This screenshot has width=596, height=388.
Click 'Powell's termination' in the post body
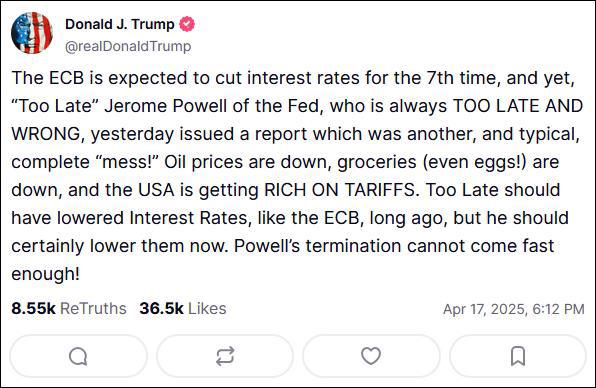317,246
